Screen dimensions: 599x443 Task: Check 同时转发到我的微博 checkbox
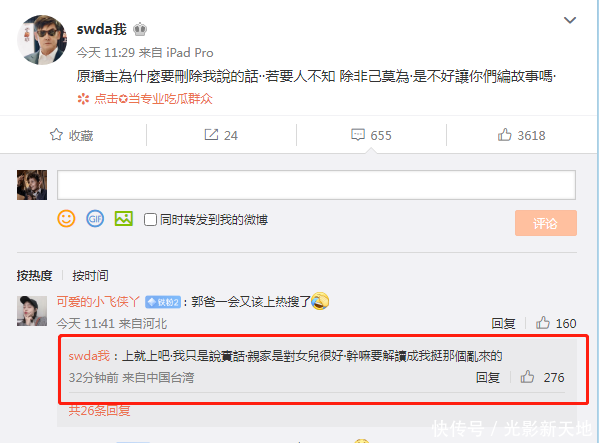tap(150, 220)
